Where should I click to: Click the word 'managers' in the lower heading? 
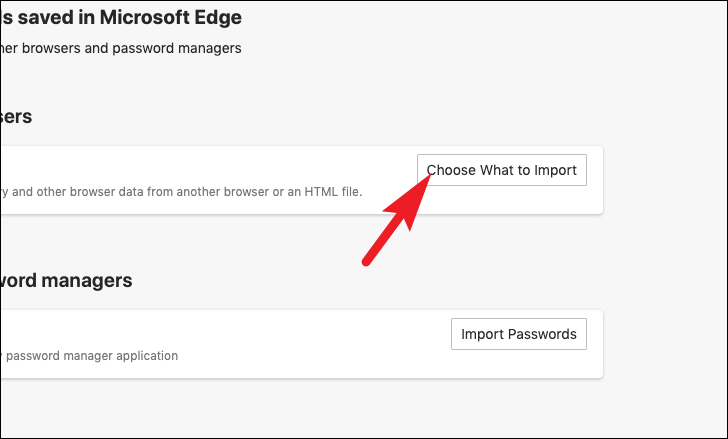tap(87, 281)
